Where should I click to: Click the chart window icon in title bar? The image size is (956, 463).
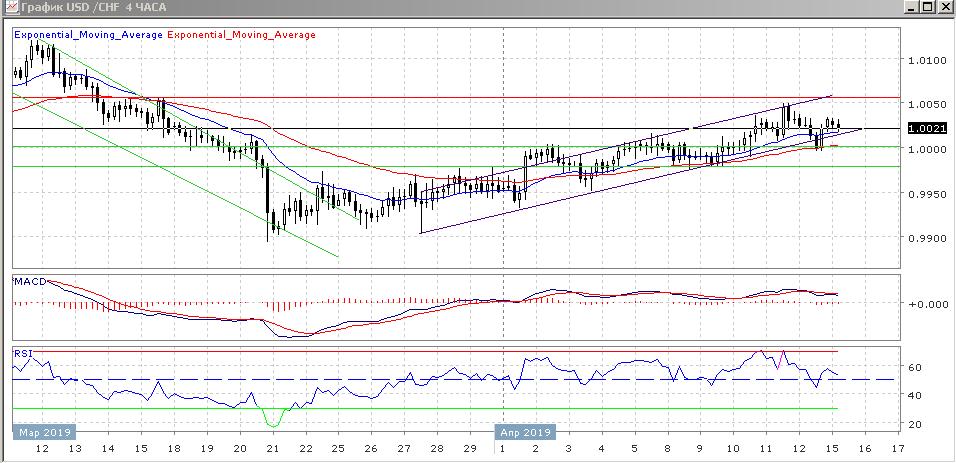(x=10, y=7)
